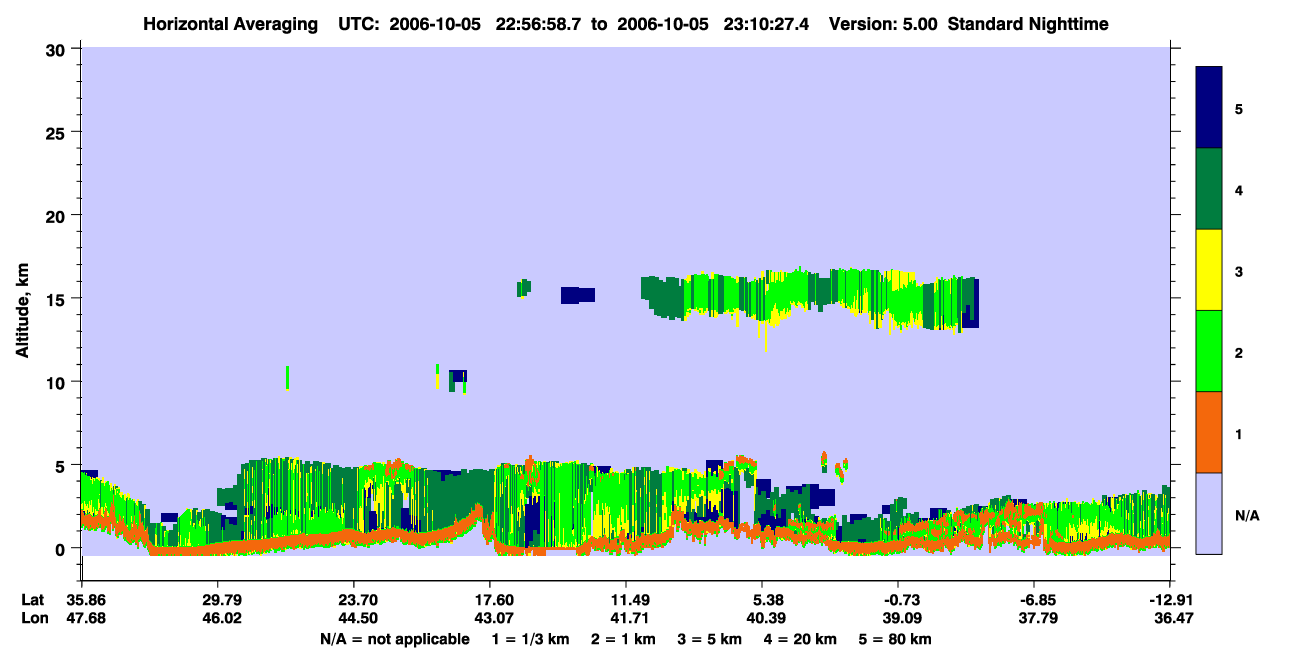Click the colorbar label '5'
The width and height of the screenshot is (1300, 667).
point(1239,108)
